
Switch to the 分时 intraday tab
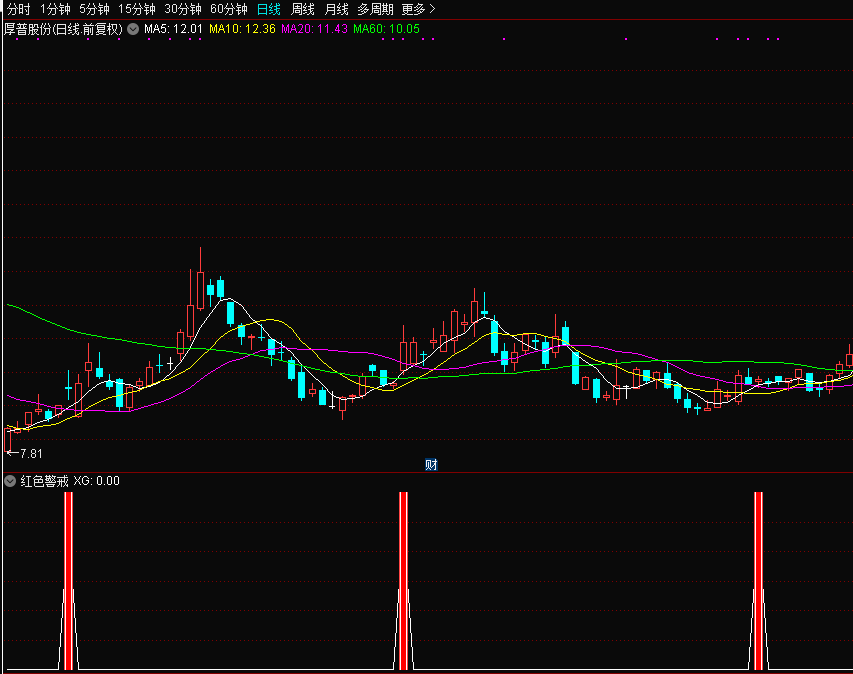19,9
